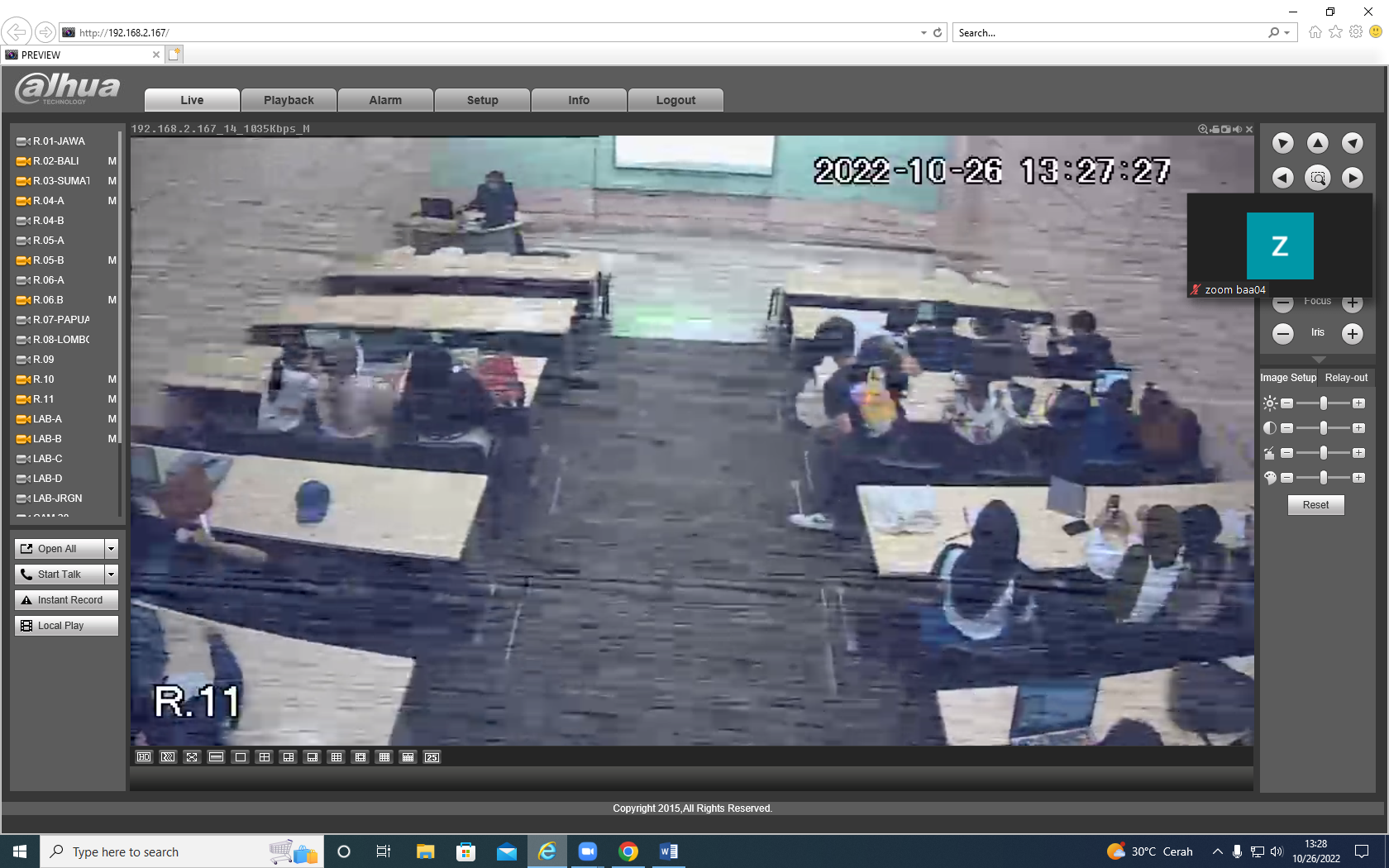Collapse the PTZ panel triangle expander
Screen dimensions: 1389x868
[1319, 360]
